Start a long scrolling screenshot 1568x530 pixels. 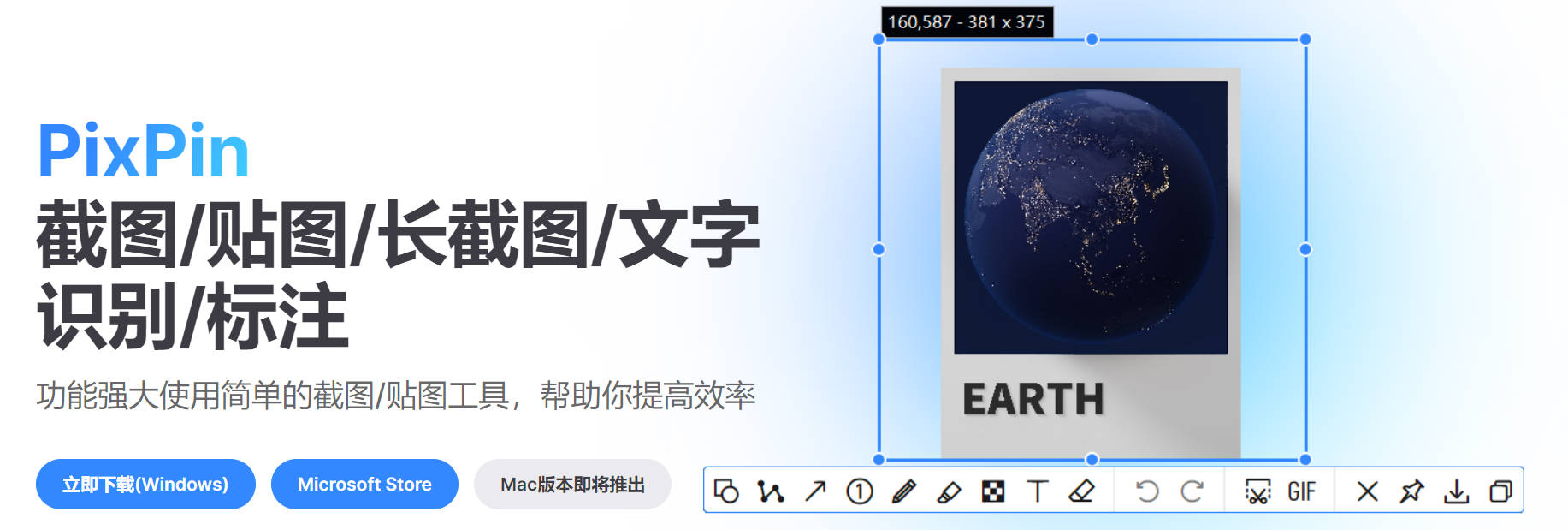click(x=1257, y=491)
